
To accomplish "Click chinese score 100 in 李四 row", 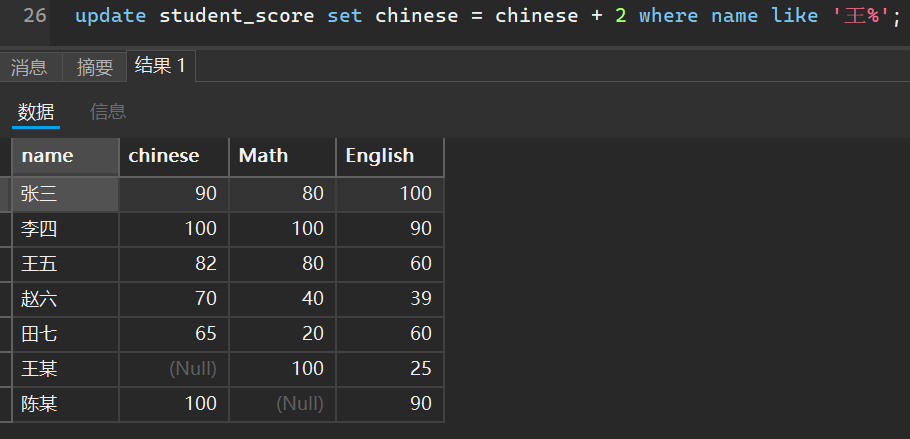I will (174, 229).
